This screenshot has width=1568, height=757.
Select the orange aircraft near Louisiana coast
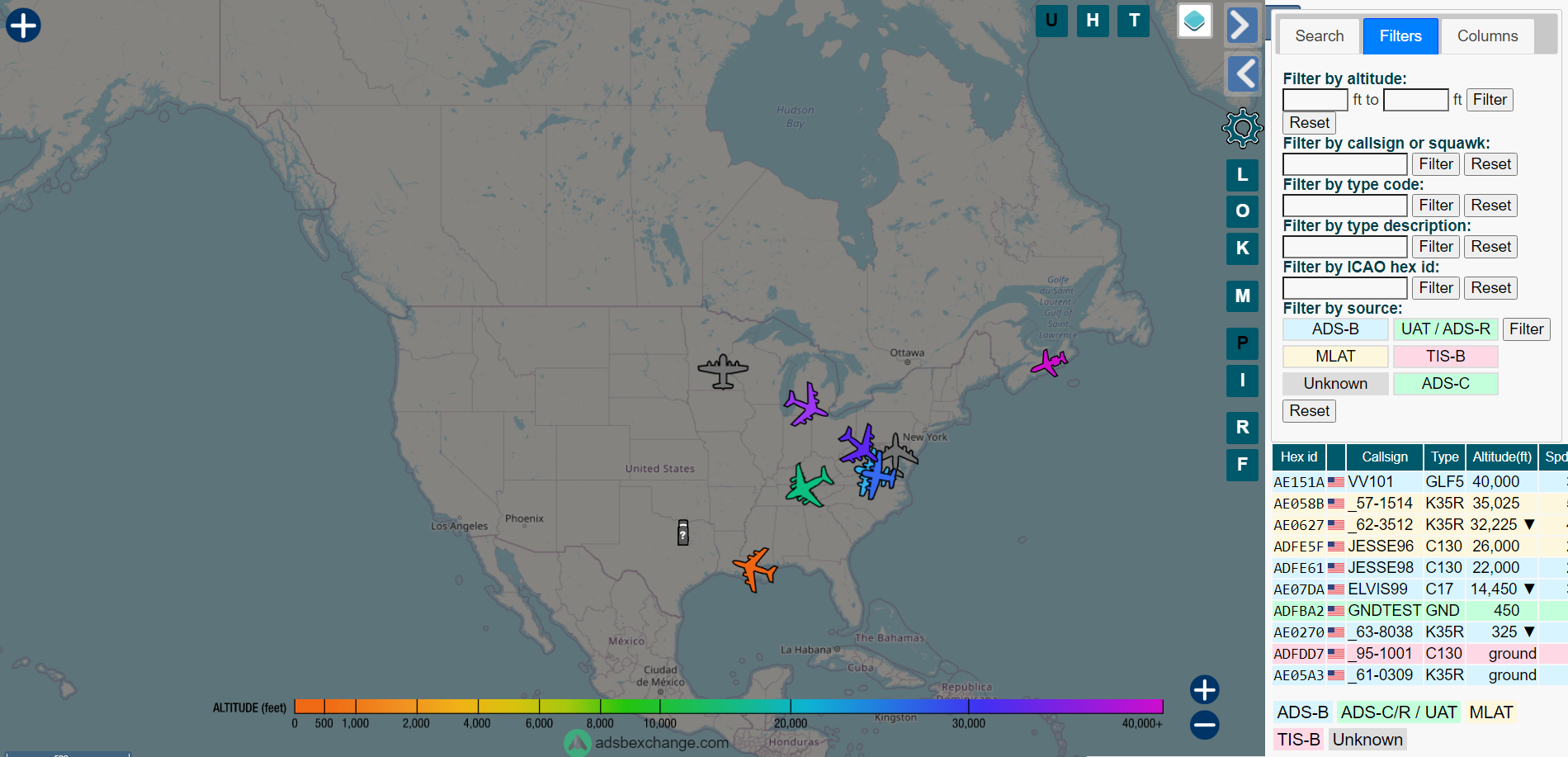pyautogui.click(x=755, y=570)
